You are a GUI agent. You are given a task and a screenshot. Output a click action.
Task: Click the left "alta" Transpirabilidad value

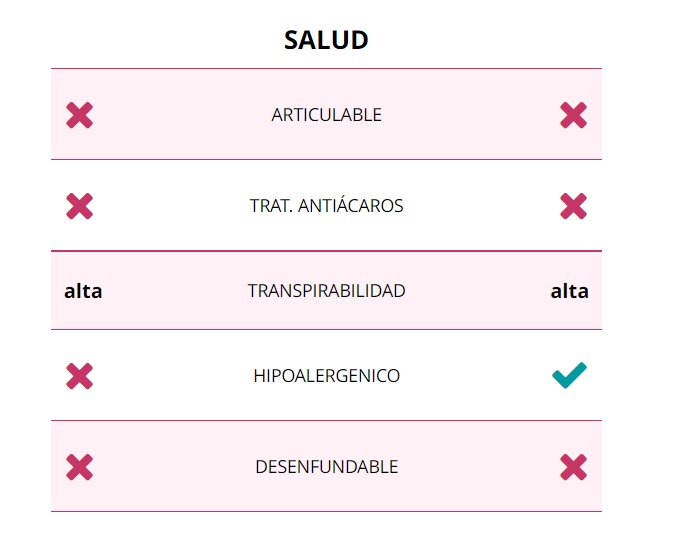coord(83,292)
